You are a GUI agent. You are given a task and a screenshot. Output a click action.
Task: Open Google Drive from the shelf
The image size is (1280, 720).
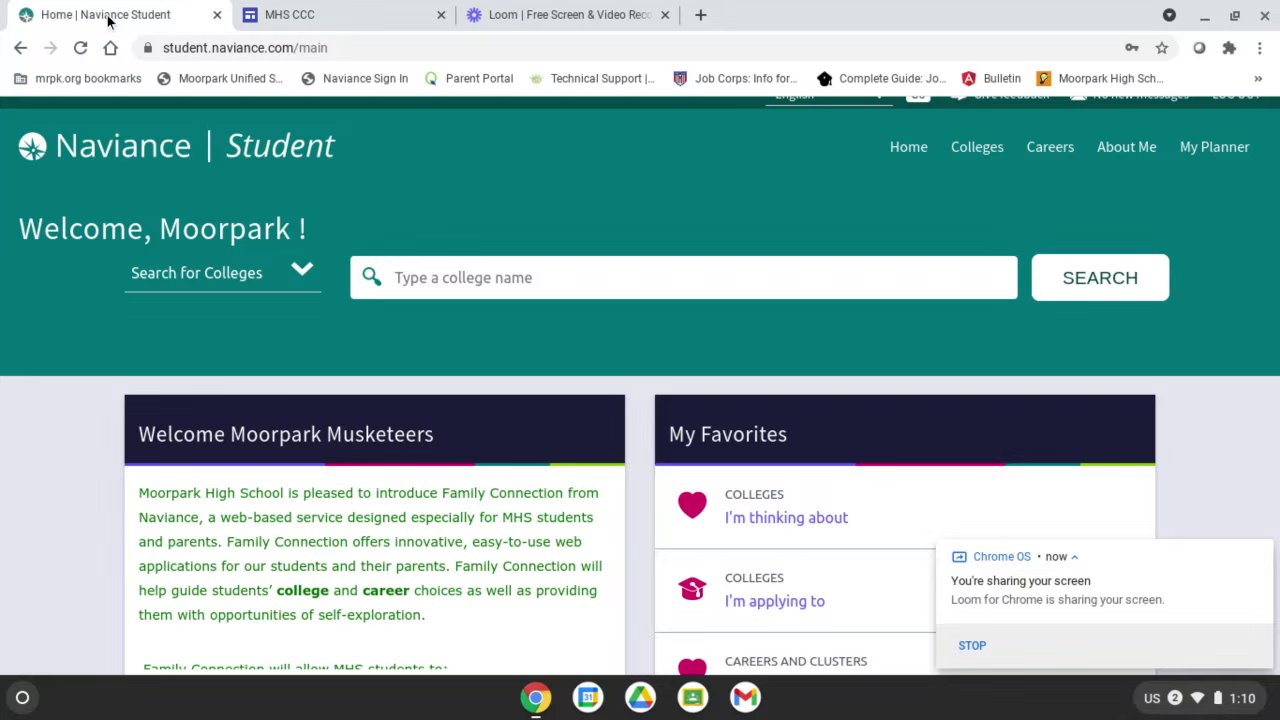click(x=641, y=698)
